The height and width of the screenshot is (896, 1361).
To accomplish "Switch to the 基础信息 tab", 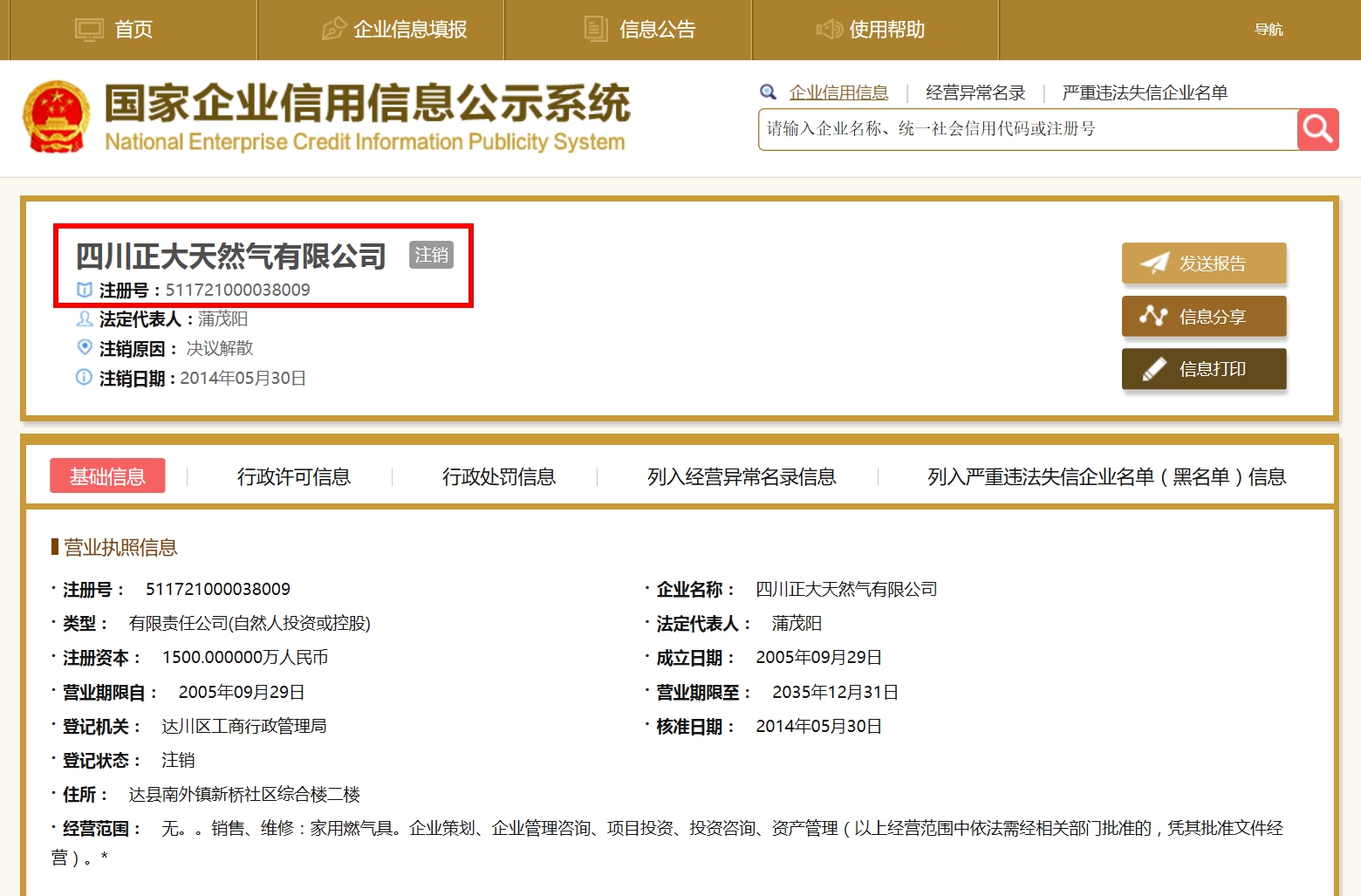I will pos(107,476).
